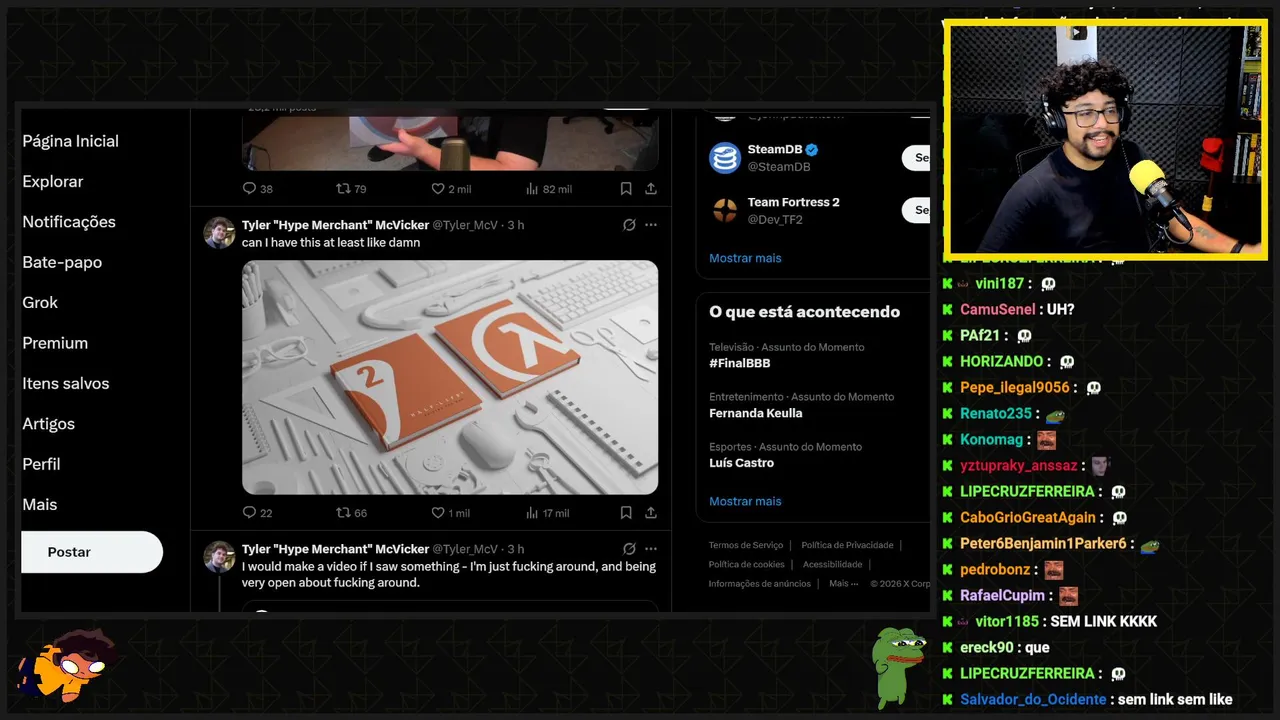Open the Half-Life books image
The width and height of the screenshot is (1280, 720).
coord(450,377)
